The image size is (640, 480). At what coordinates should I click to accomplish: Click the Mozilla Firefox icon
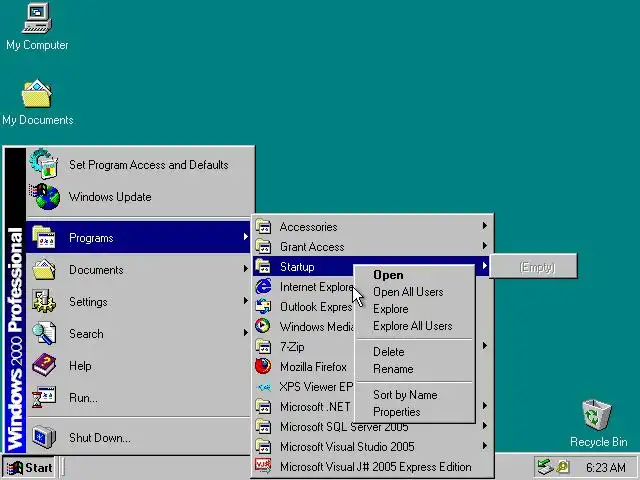263,367
